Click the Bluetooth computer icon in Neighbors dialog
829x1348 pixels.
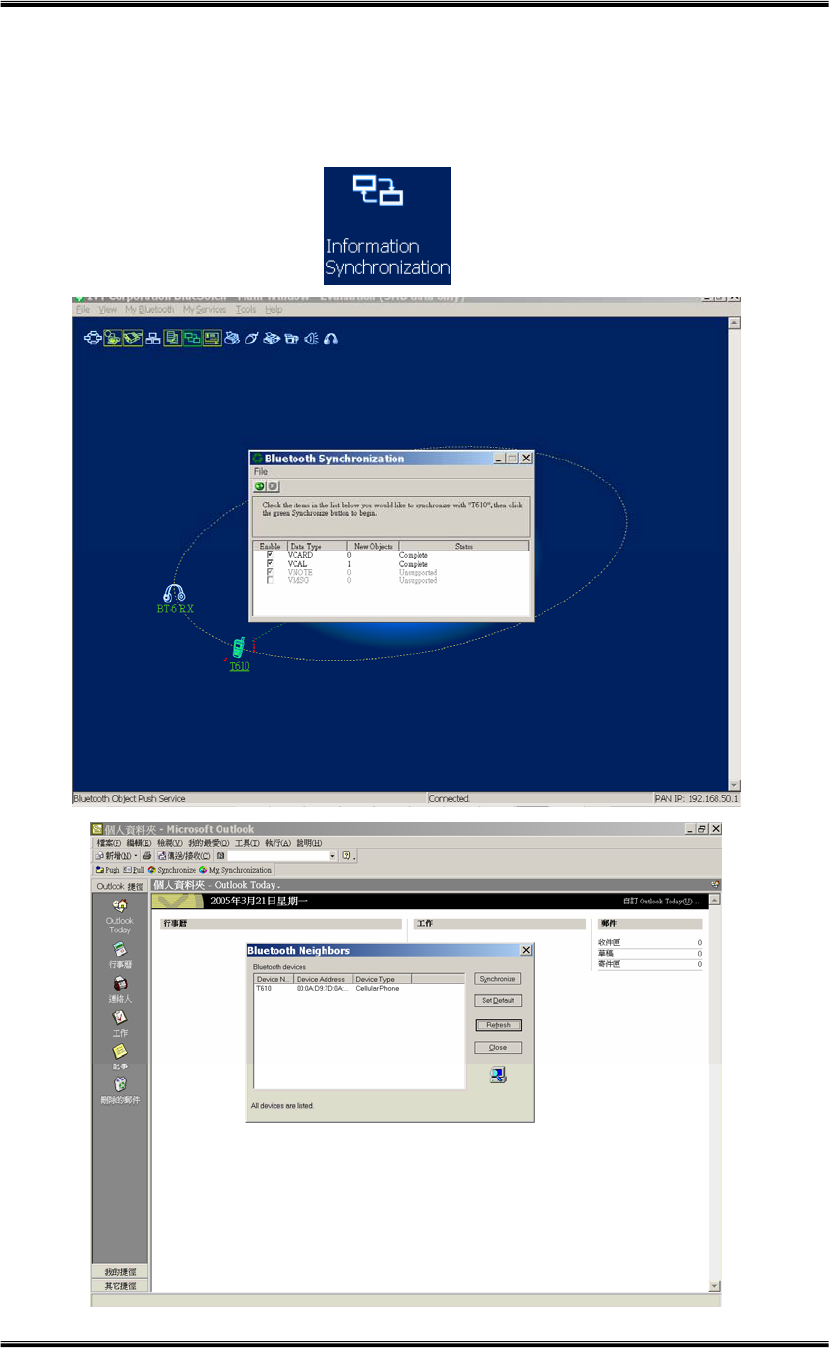498,1075
